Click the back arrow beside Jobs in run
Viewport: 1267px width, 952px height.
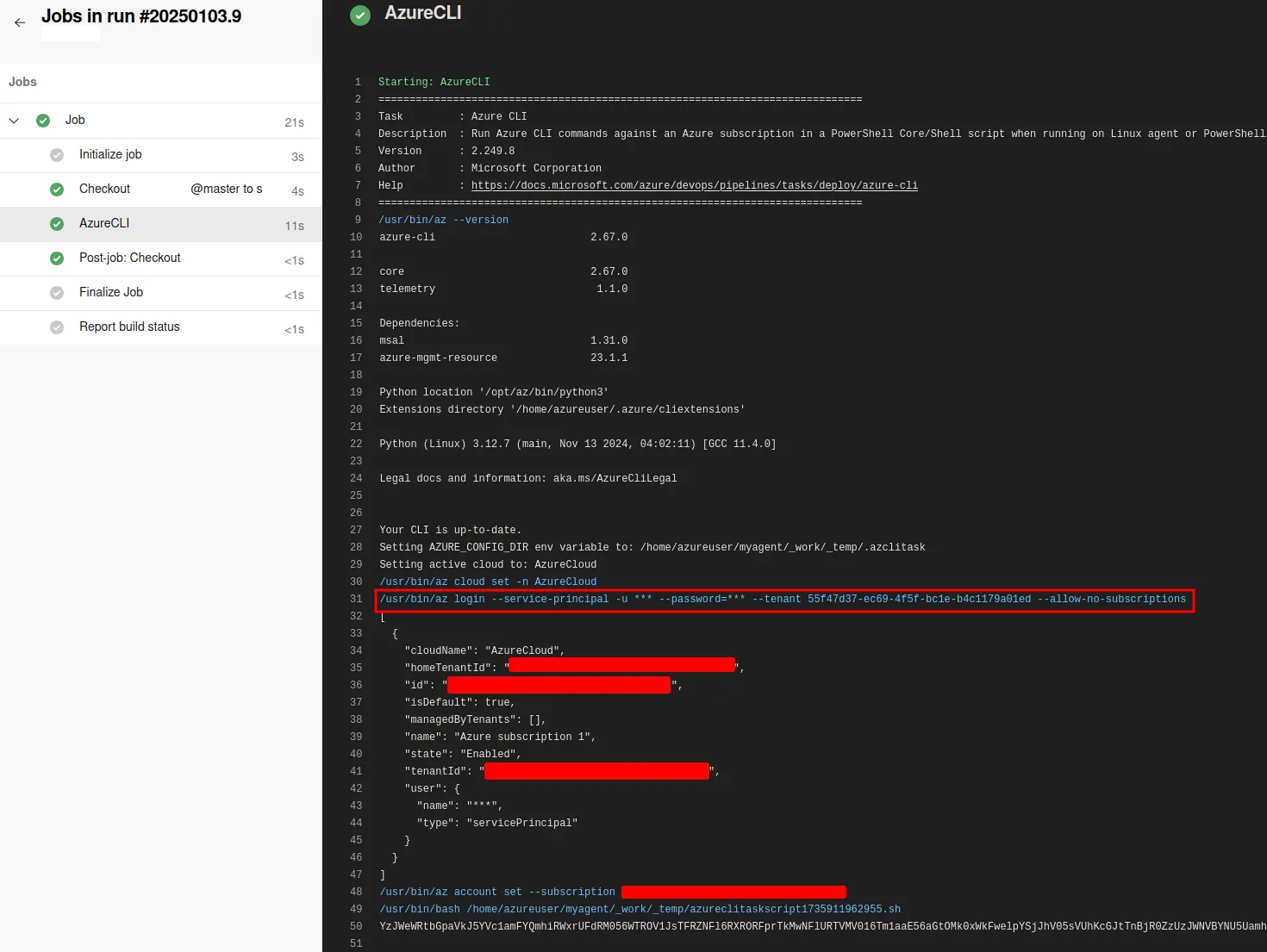point(20,22)
